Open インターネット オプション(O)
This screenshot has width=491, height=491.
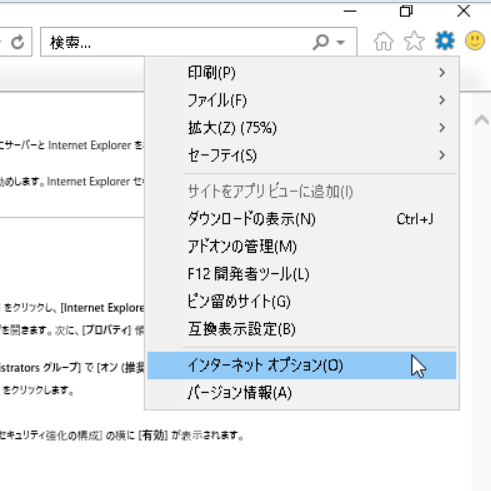coord(302,365)
